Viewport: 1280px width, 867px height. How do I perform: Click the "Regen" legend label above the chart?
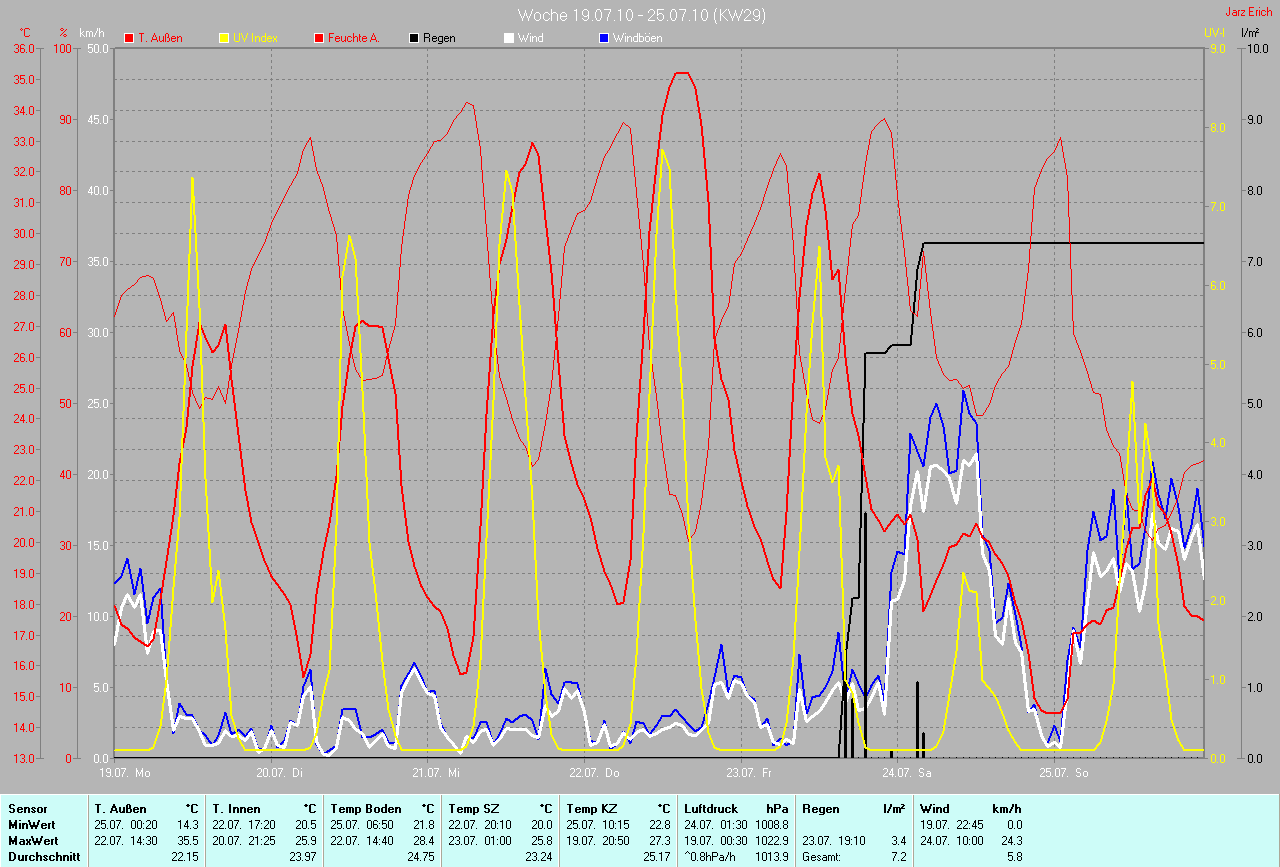(439, 38)
